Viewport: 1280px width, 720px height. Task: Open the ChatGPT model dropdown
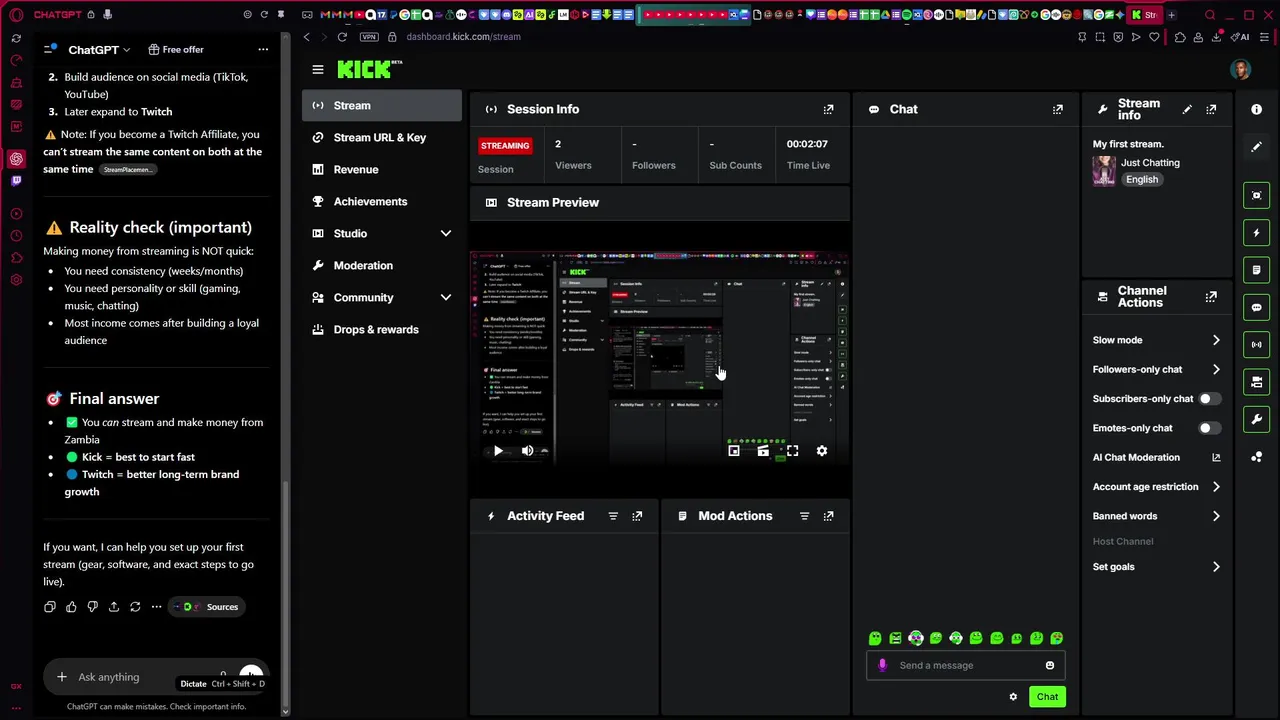pyautogui.click(x=99, y=50)
